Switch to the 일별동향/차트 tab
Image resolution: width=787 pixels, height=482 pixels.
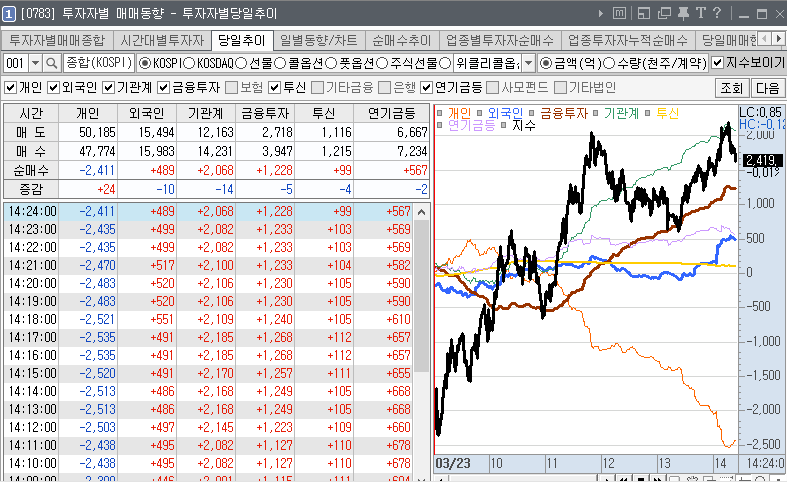tap(318, 40)
